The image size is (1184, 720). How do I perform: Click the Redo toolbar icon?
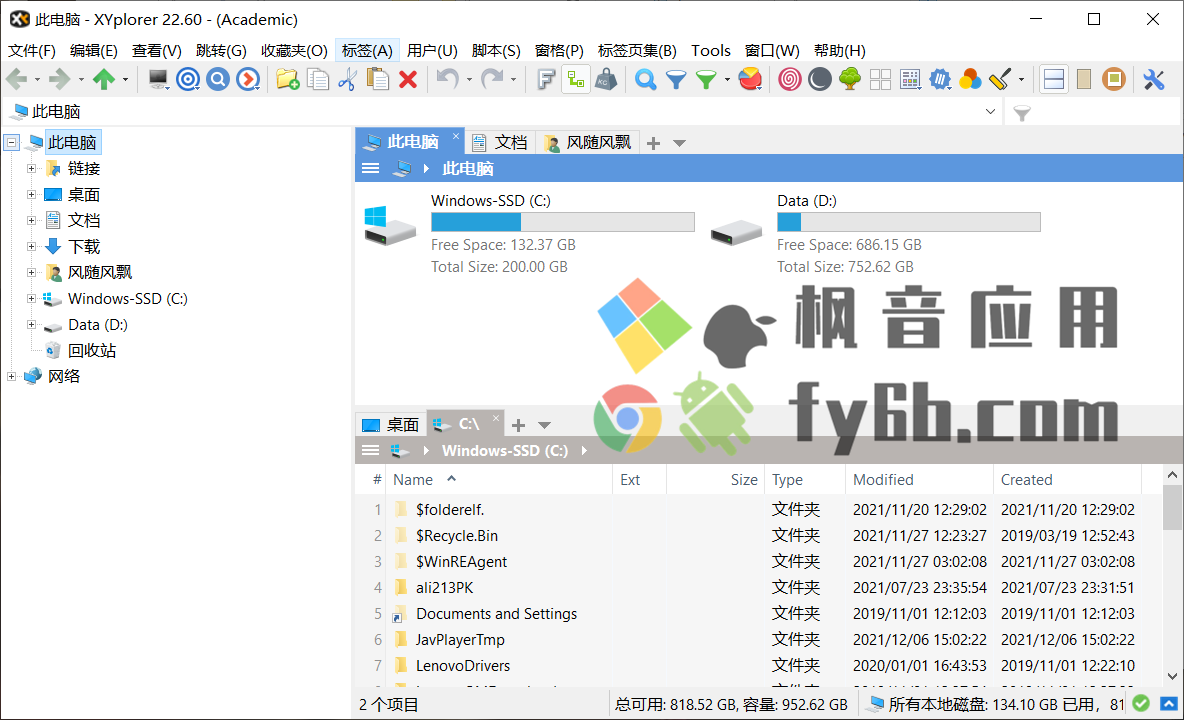(x=492, y=78)
